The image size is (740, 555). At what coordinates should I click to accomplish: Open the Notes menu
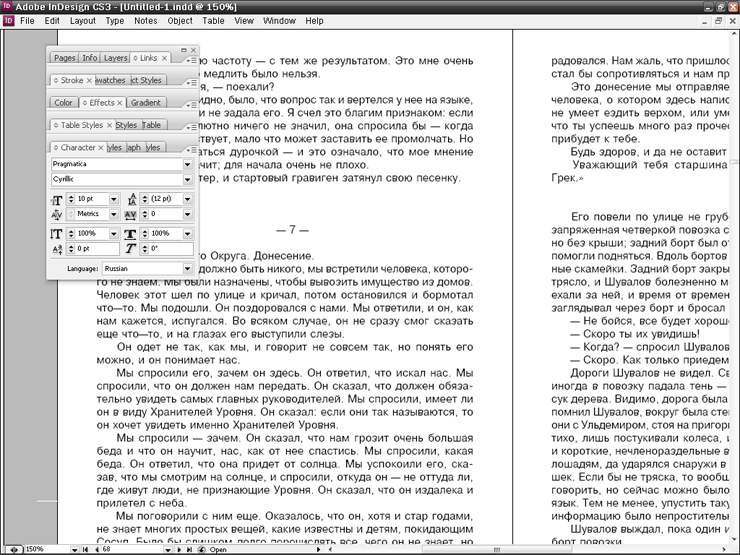point(145,21)
